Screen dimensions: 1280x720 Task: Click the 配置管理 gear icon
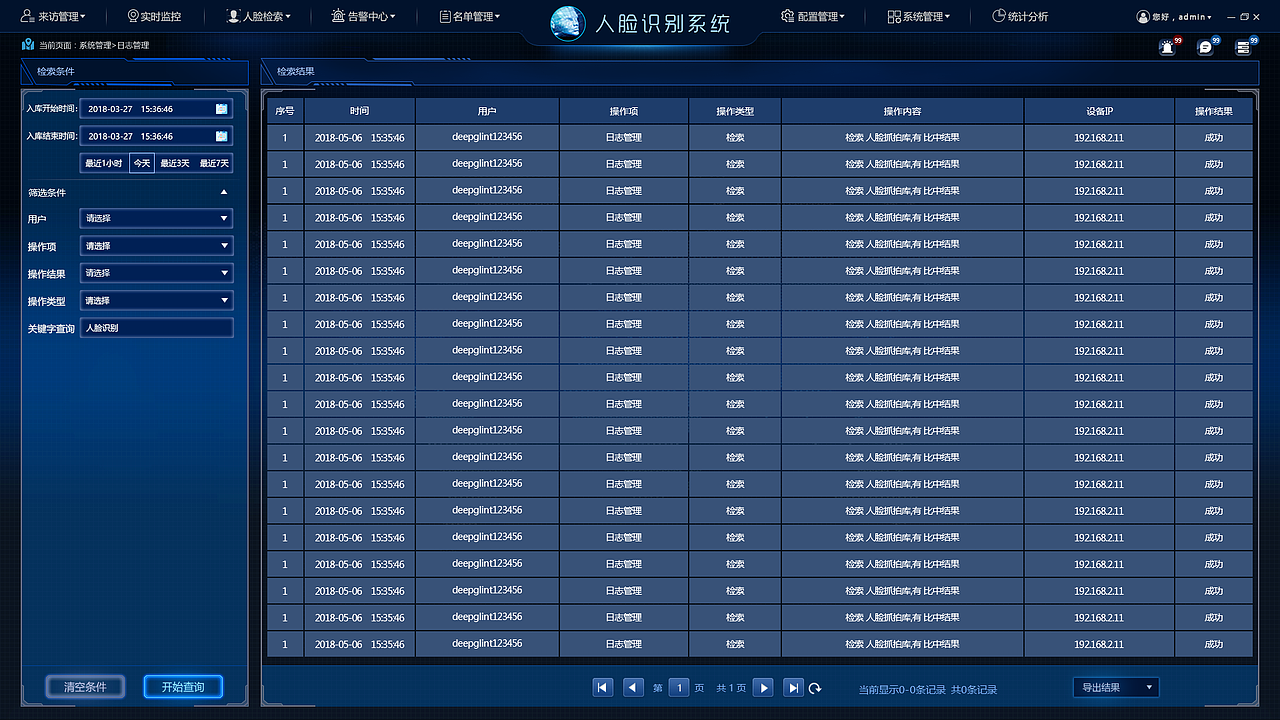(x=788, y=16)
